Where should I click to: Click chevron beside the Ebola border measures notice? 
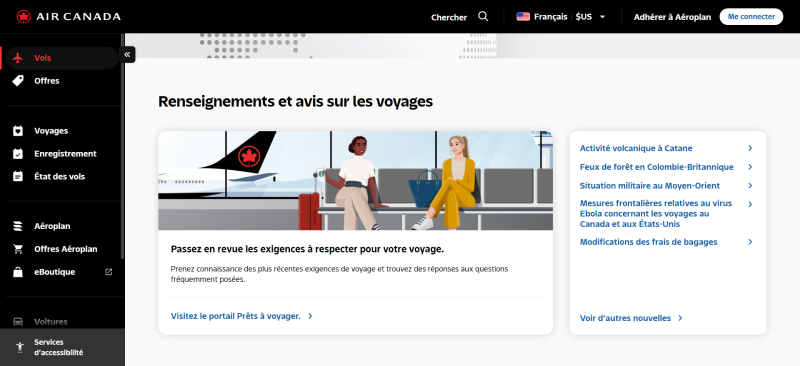pos(750,204)
